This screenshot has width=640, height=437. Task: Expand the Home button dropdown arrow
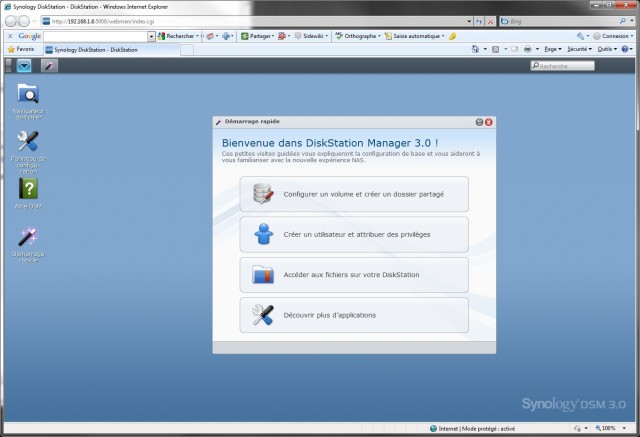point(485,49)
